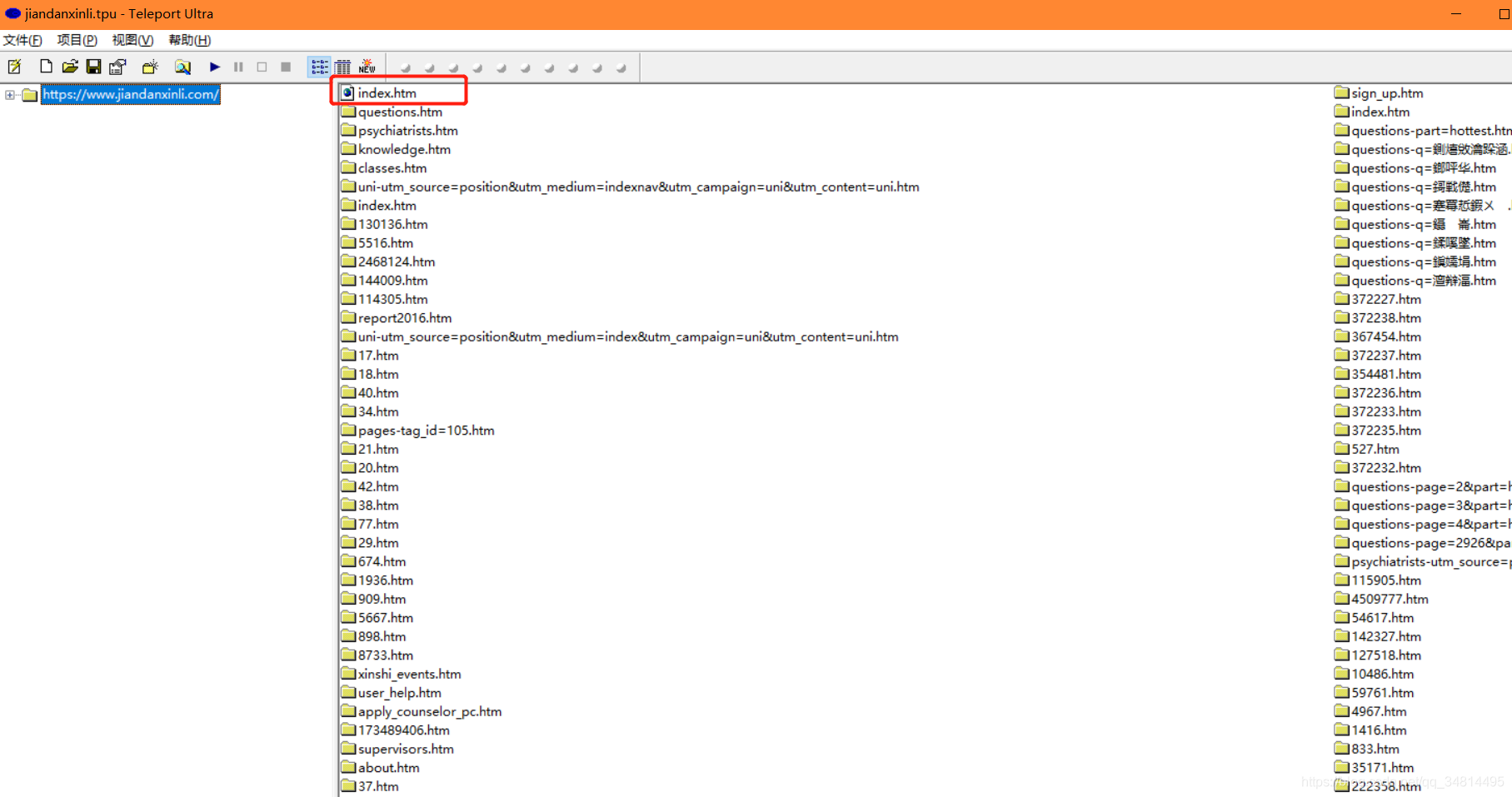
Task: Click the folder icon beside 833.htm
Action: [x=1341, y=749]
